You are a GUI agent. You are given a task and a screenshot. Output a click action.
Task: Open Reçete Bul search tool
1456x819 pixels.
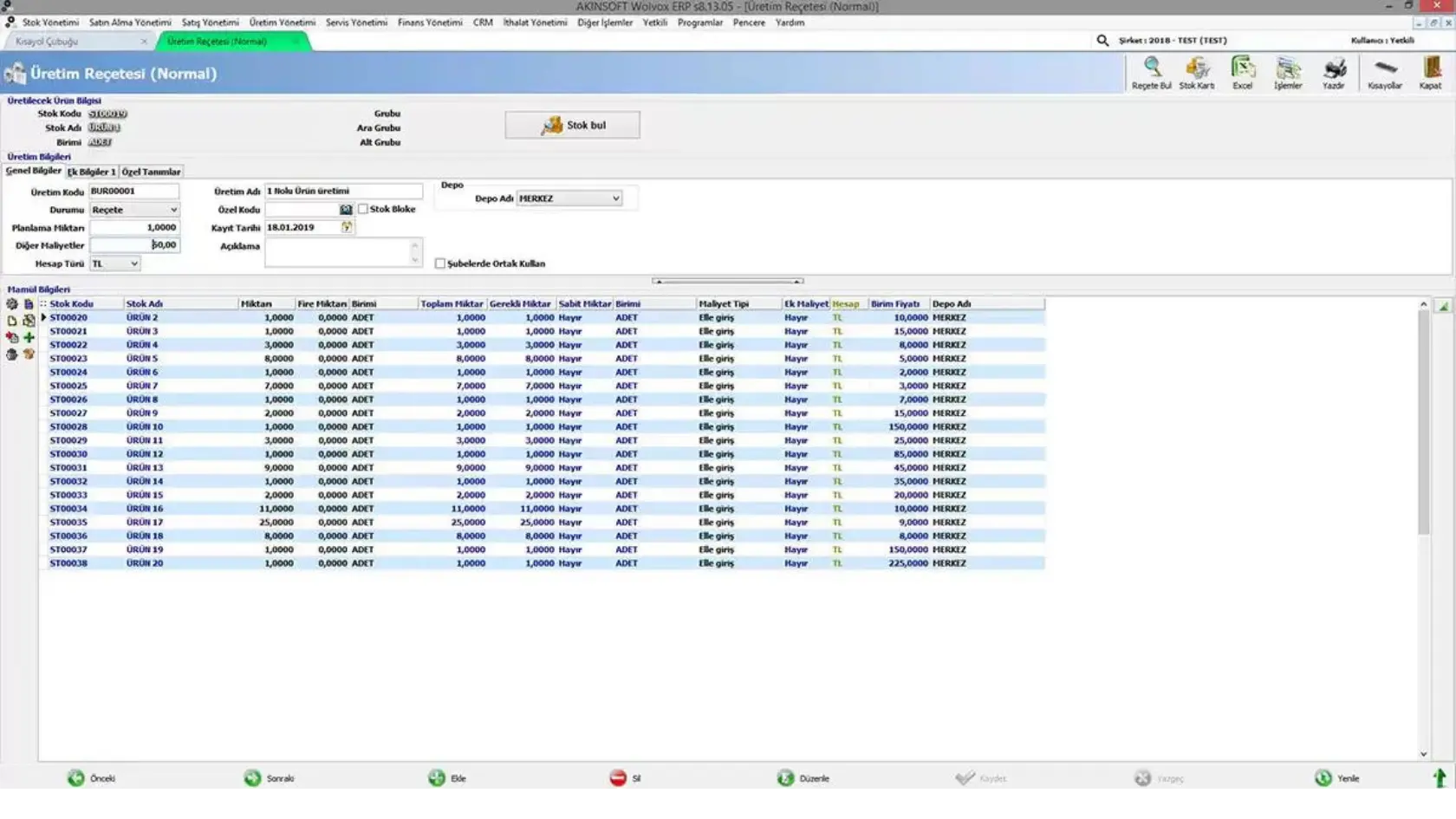1152,73
